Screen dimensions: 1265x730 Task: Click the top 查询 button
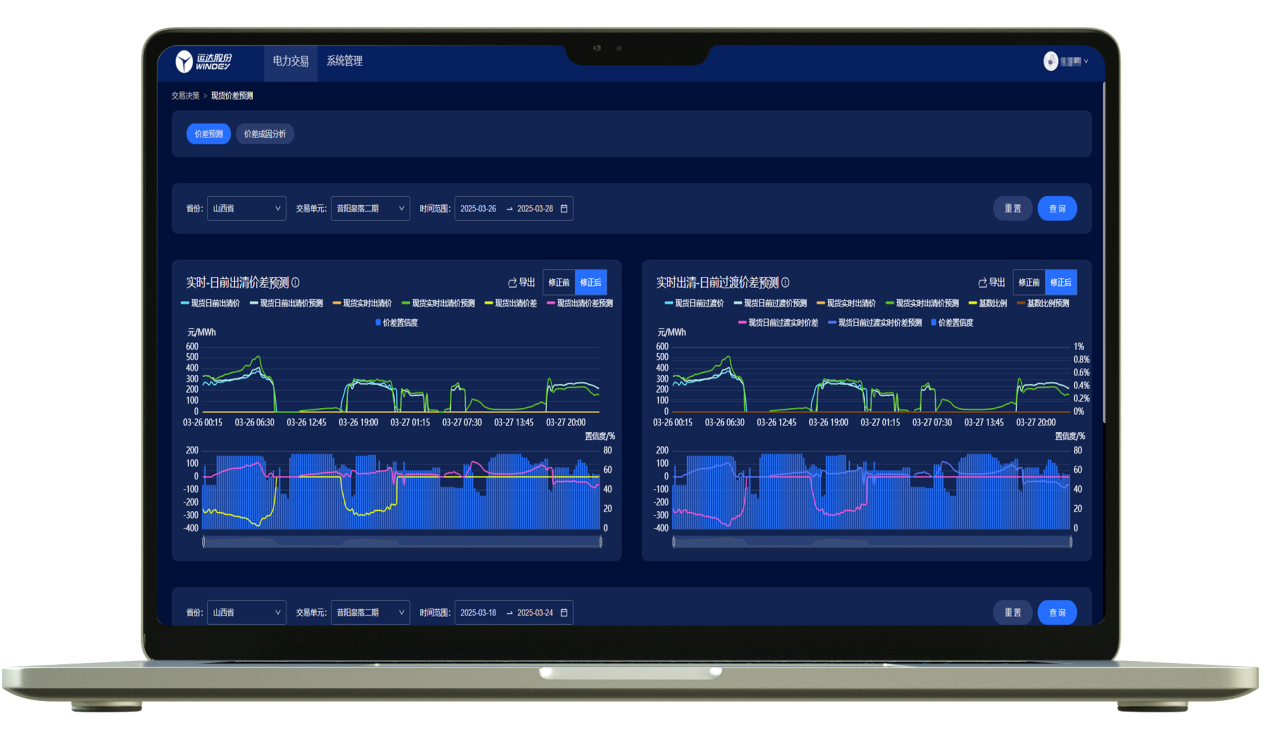(x=1057, y=209)
